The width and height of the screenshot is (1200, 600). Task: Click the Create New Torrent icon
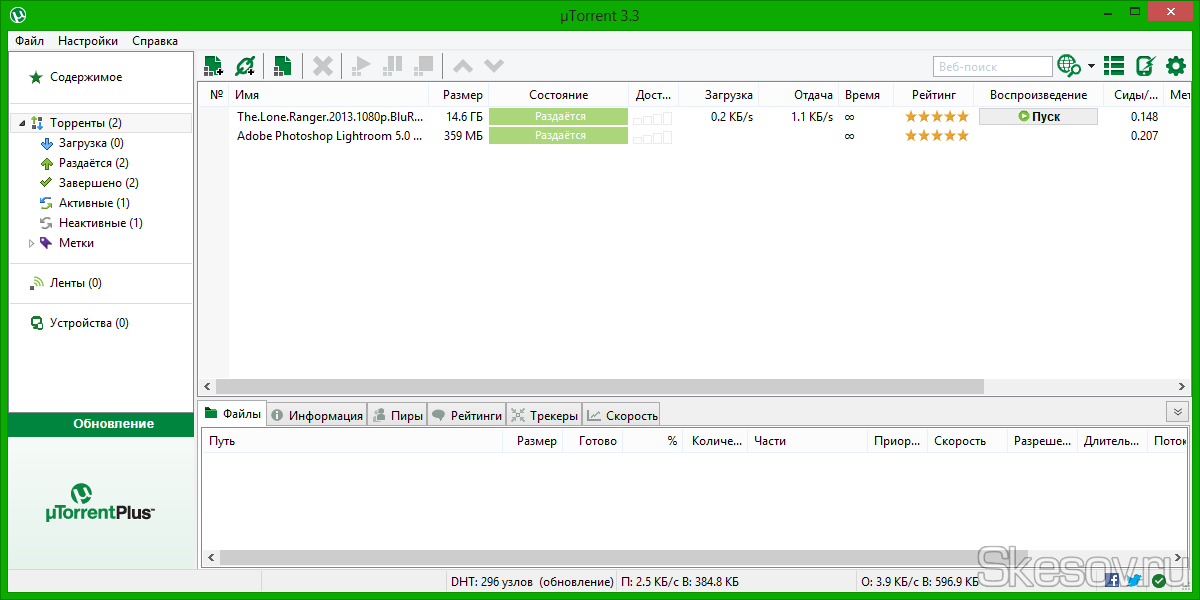(x=283, y=66)
